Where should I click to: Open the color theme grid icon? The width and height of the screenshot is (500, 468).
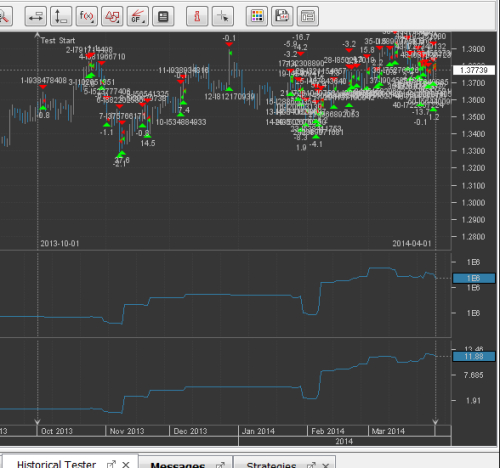(x=257, y=16)
